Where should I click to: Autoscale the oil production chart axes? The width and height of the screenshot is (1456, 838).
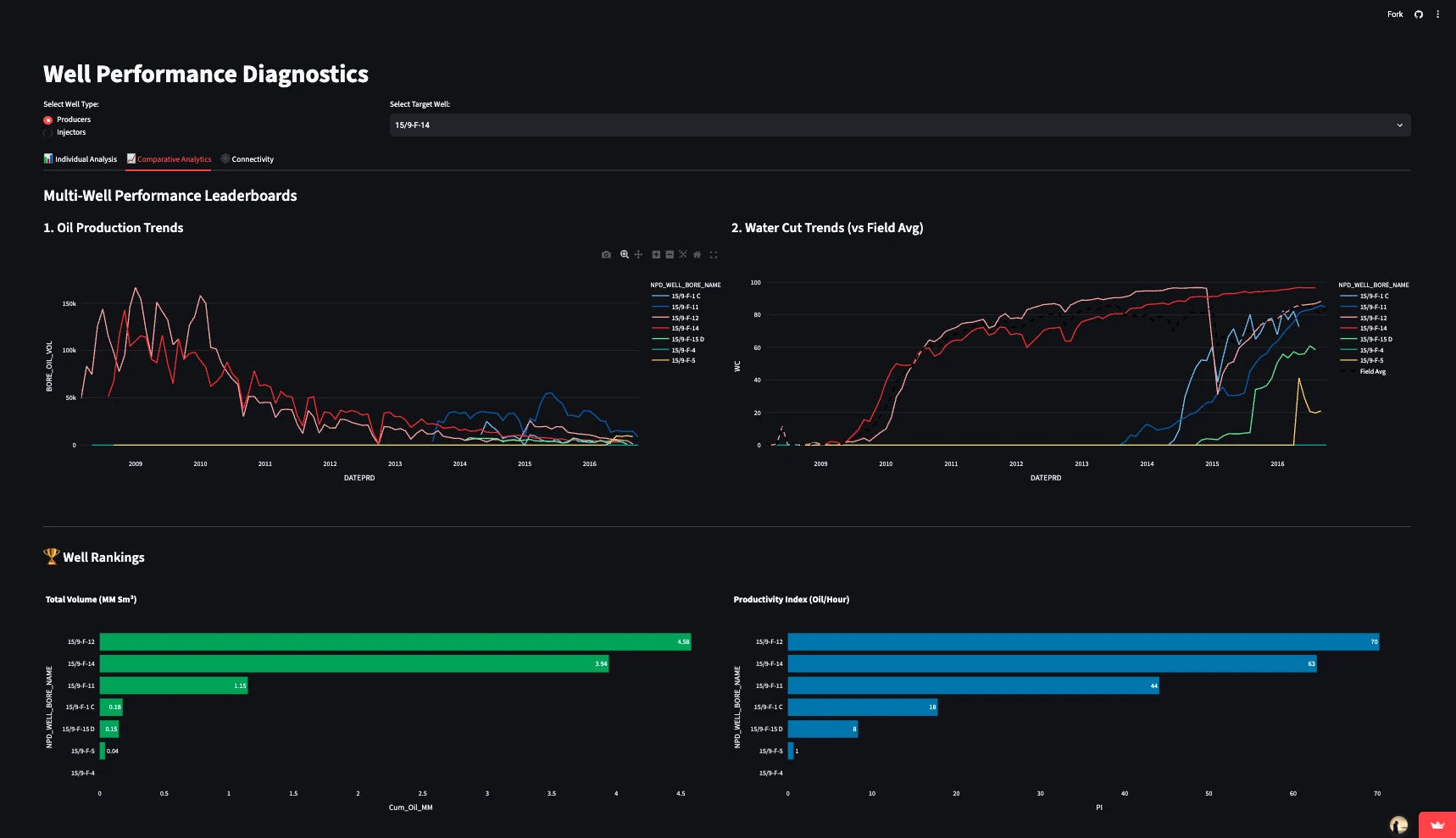coord(683,254)
